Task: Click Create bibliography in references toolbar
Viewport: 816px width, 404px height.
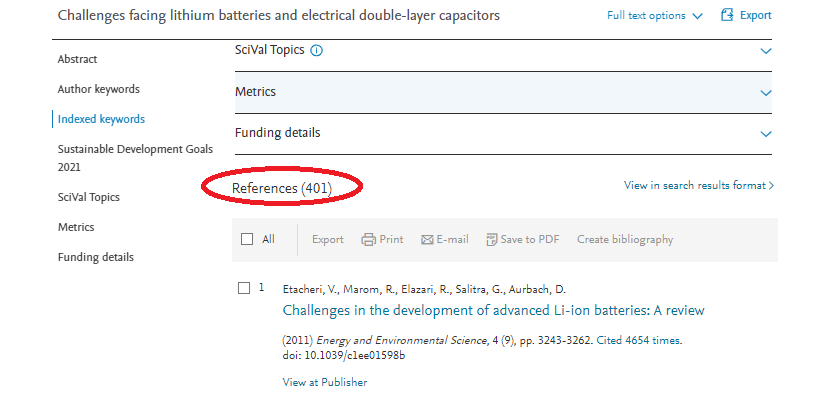Action: coord(625,239)
